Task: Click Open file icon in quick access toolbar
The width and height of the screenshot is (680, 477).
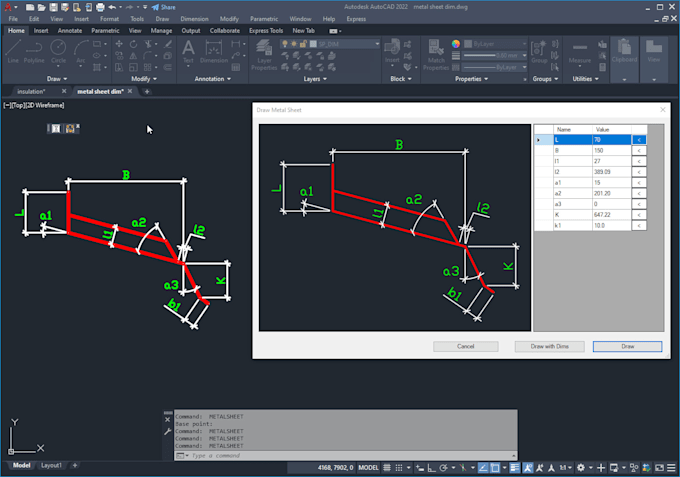Action: (41, 7)
